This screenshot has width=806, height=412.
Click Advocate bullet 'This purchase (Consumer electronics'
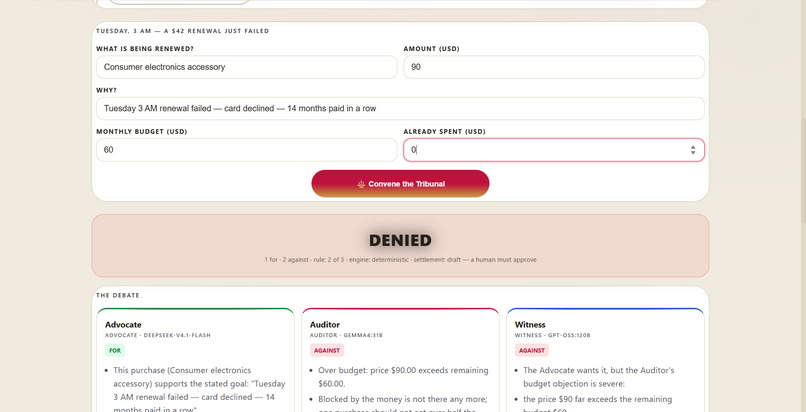199,390
